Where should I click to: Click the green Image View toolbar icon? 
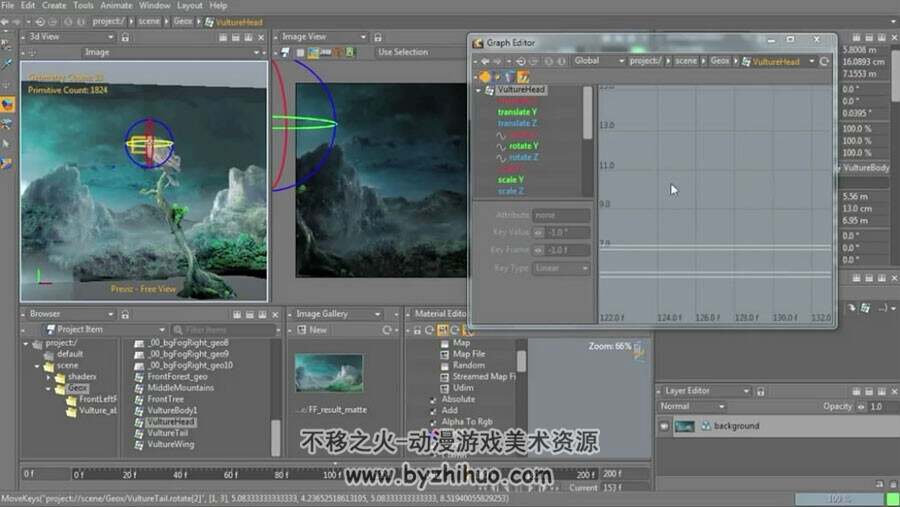(x=350, y=52)
